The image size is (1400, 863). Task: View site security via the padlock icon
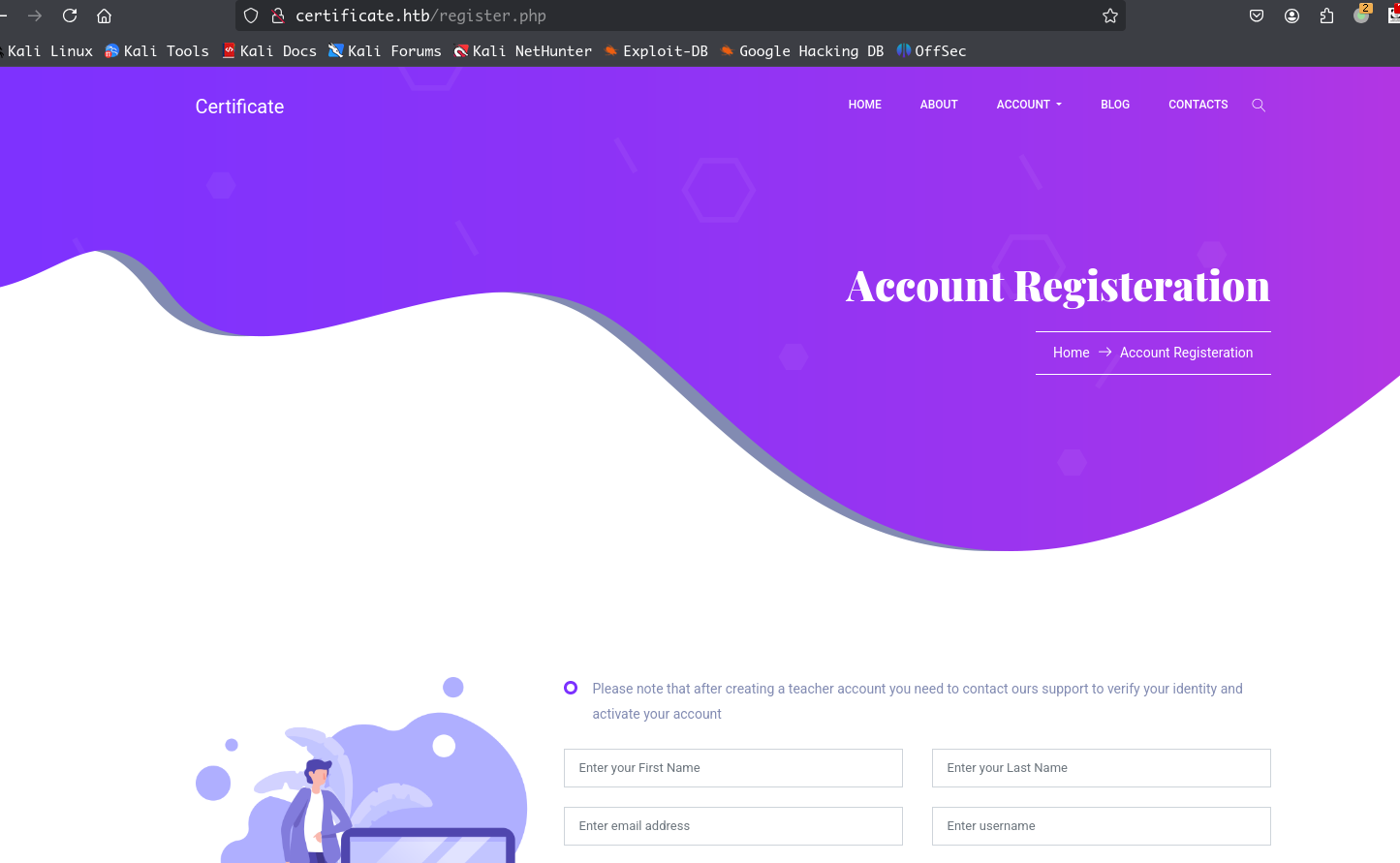[x=278, y=15]
